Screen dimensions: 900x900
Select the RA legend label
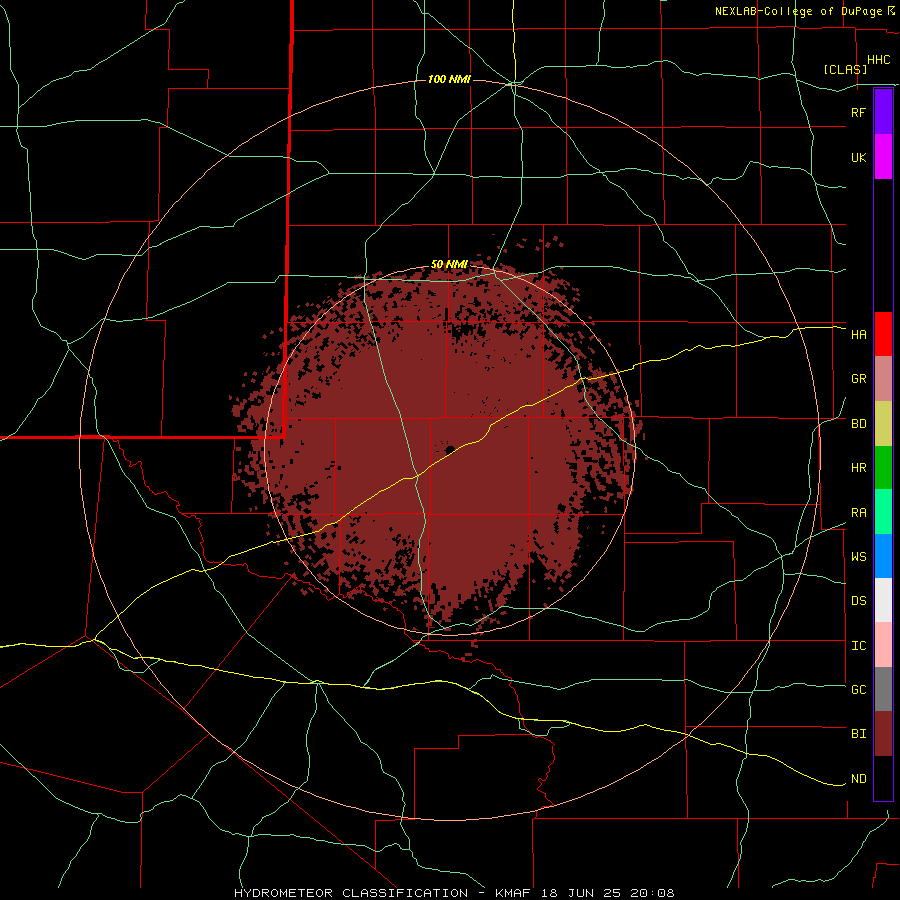(x=858, y=513)
